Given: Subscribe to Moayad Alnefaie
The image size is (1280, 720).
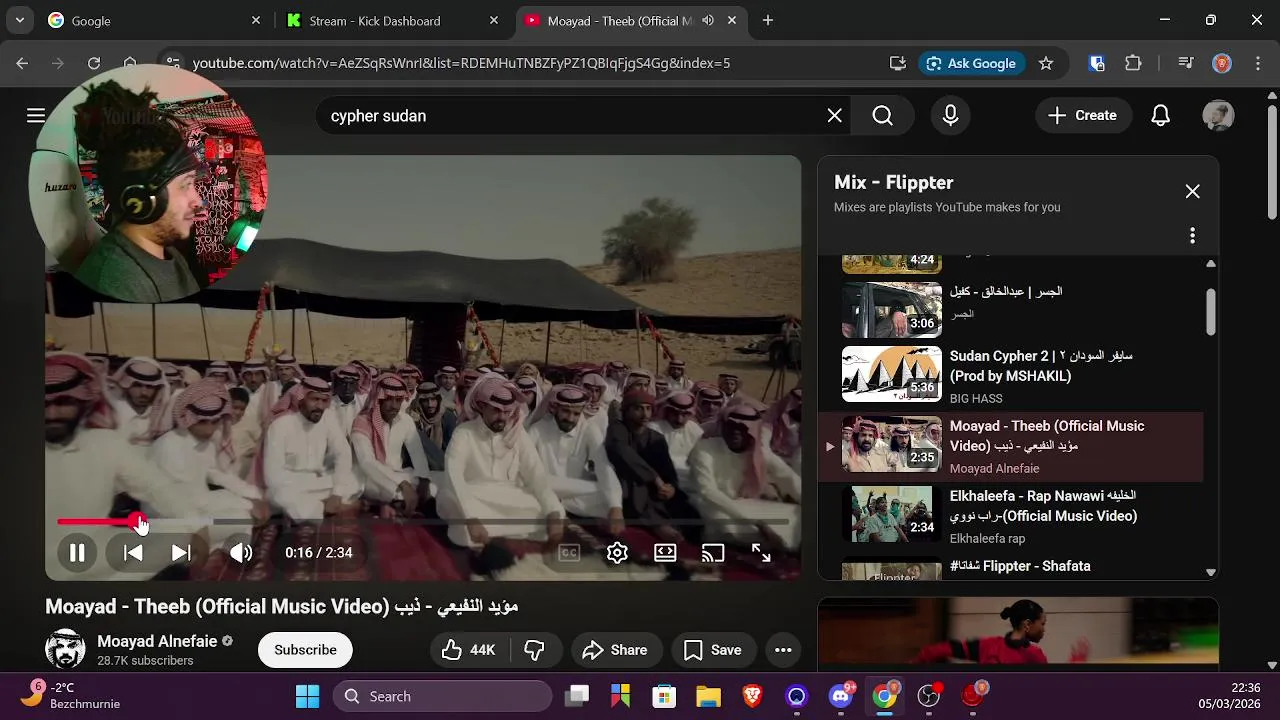Looking at the screenshot, I should [305, 650].
